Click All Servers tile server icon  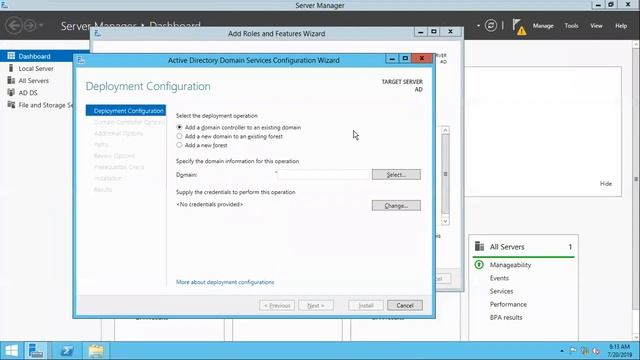(x=479, y=246)
